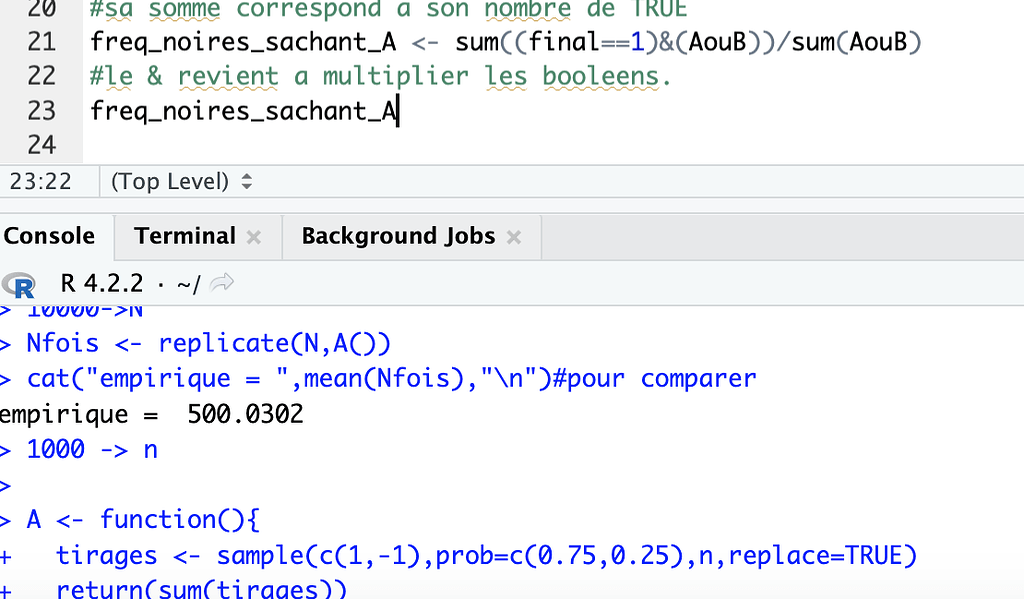Click line number 23 in the editor margin

click(41, 111)
